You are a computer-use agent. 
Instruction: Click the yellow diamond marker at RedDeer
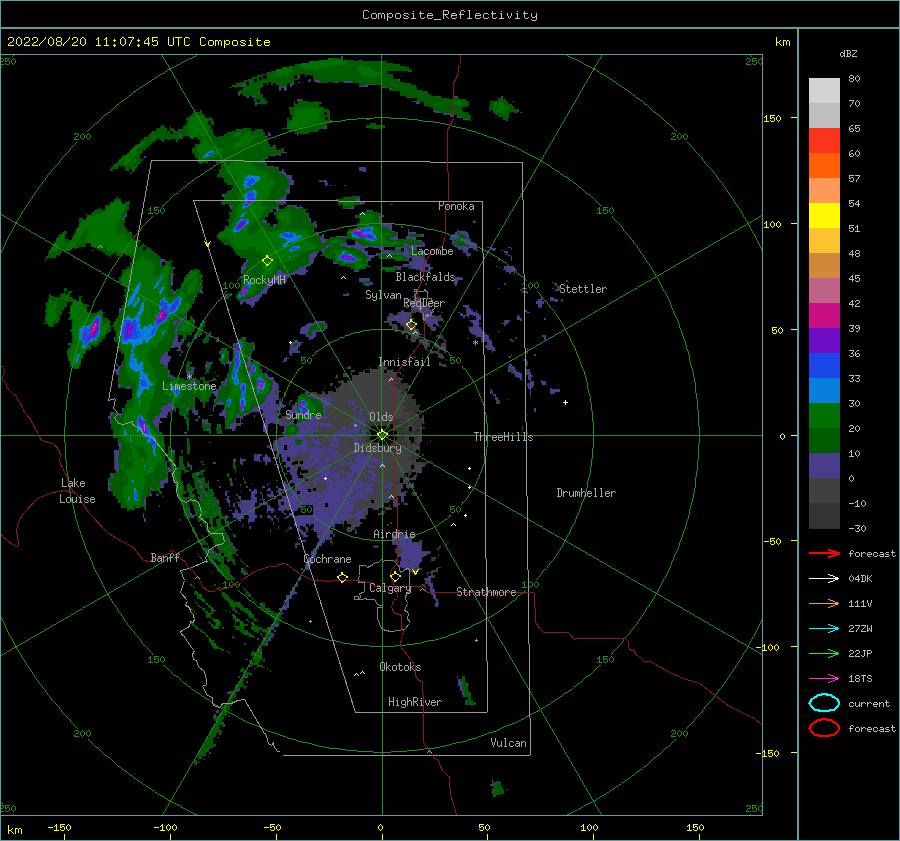coord(411,325)
